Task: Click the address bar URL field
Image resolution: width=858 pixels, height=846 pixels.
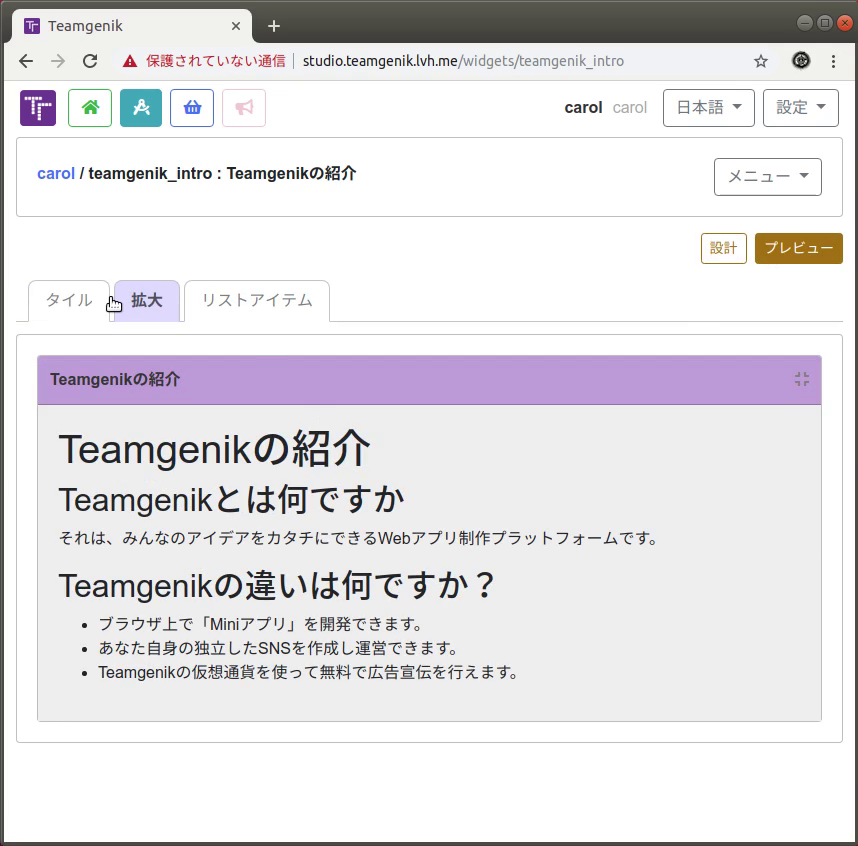Action: pos(463,61)
